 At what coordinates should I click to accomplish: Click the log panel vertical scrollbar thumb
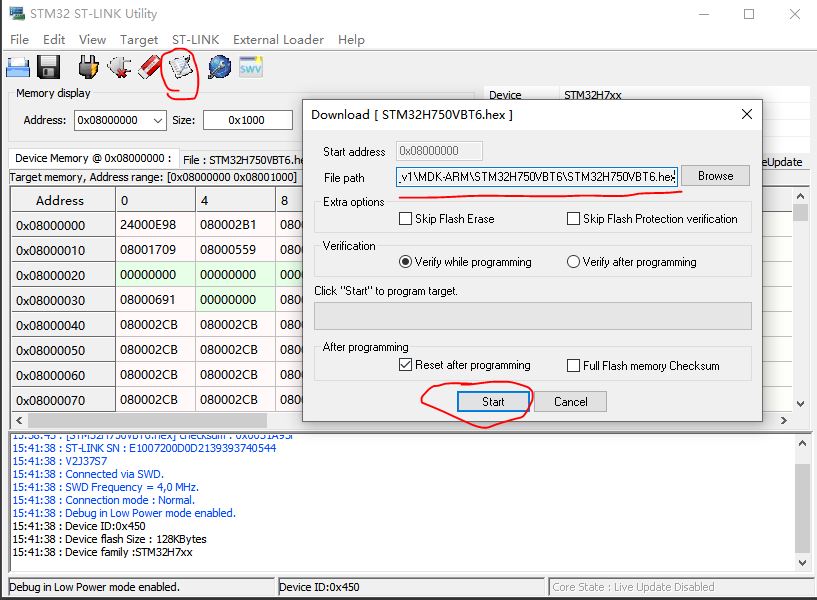[802, 508]
